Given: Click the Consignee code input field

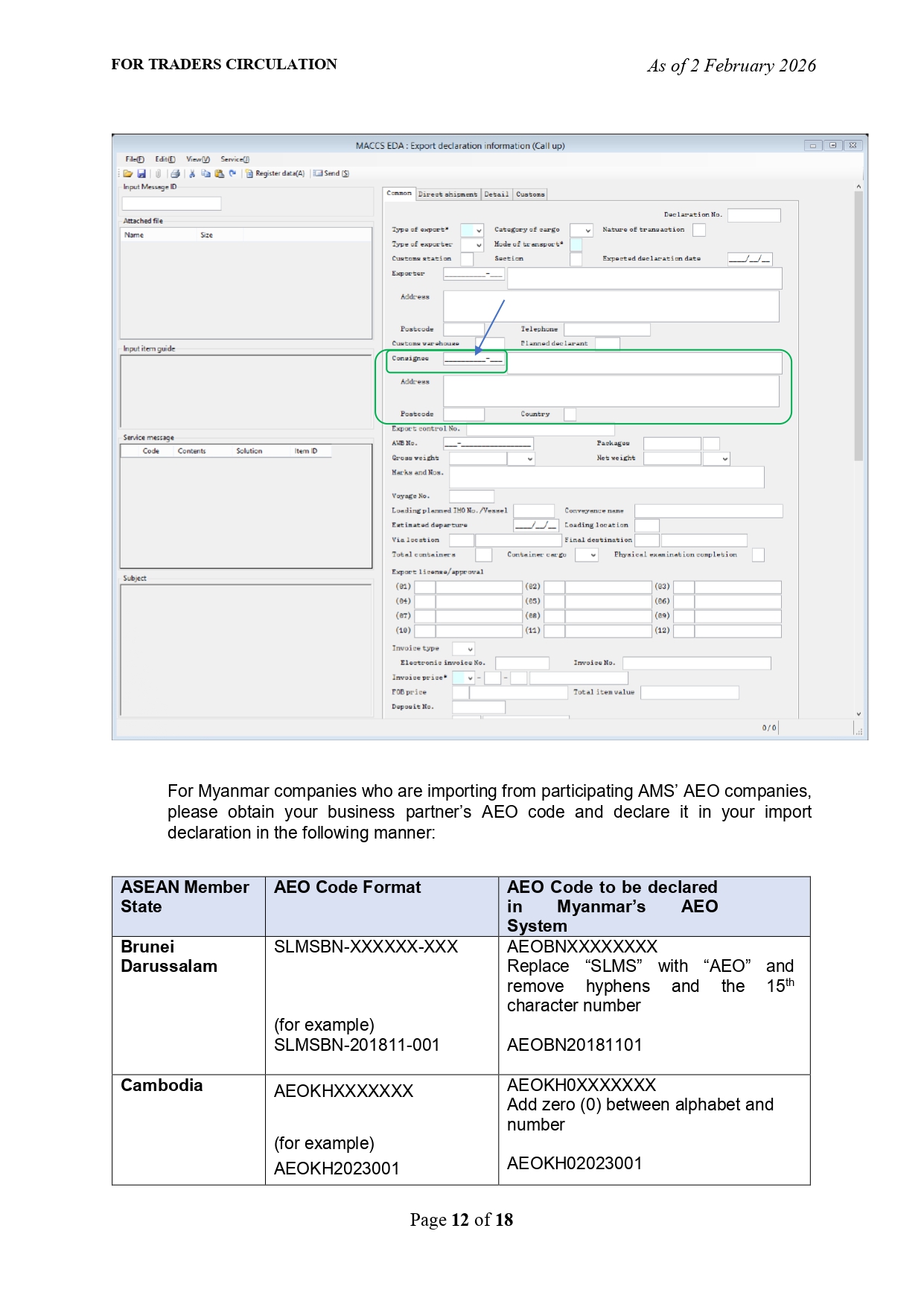Looking at the screenshot, I should pos(474,359).
